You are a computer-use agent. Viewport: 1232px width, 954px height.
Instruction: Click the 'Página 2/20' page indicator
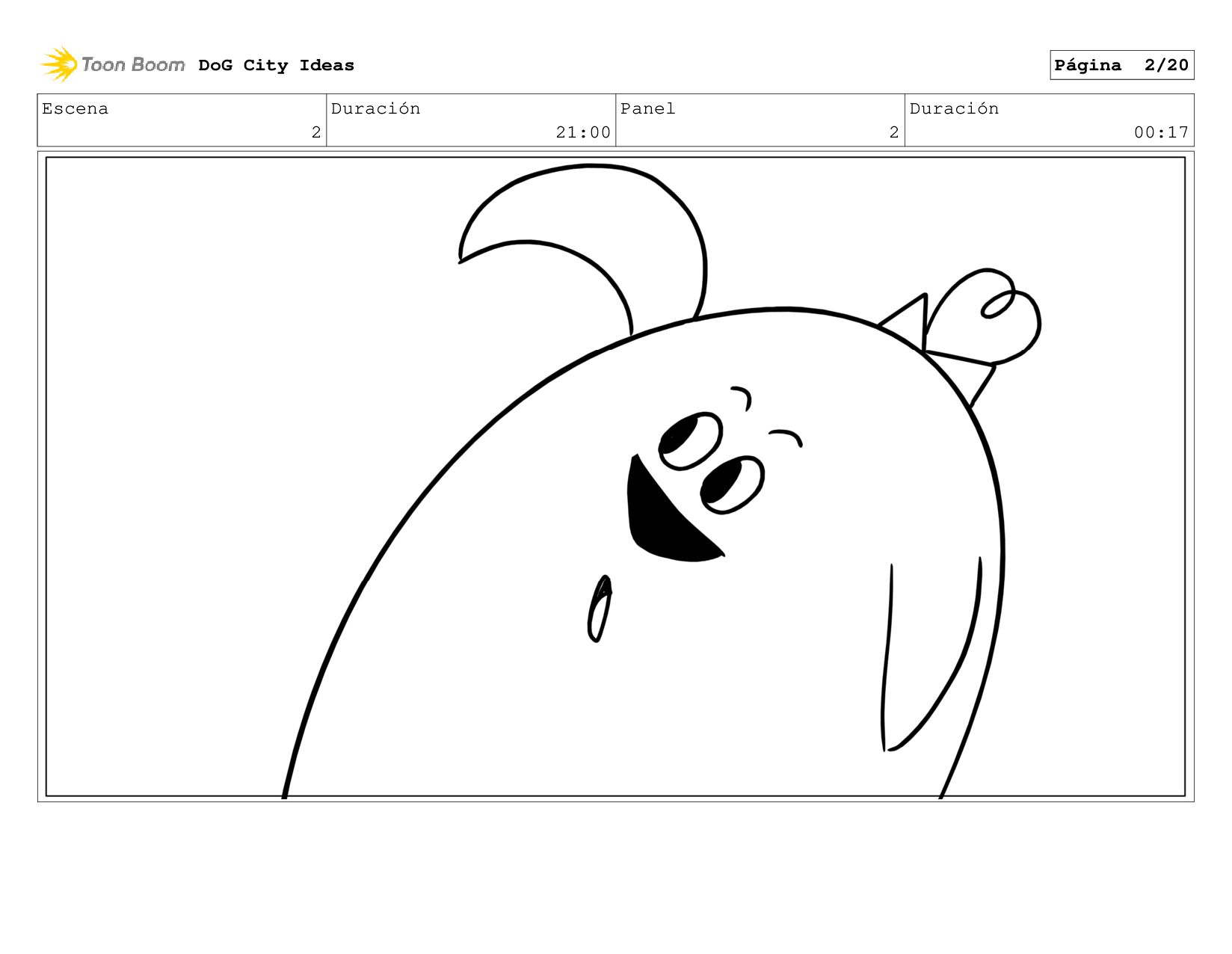click(x=1121, y=65)
